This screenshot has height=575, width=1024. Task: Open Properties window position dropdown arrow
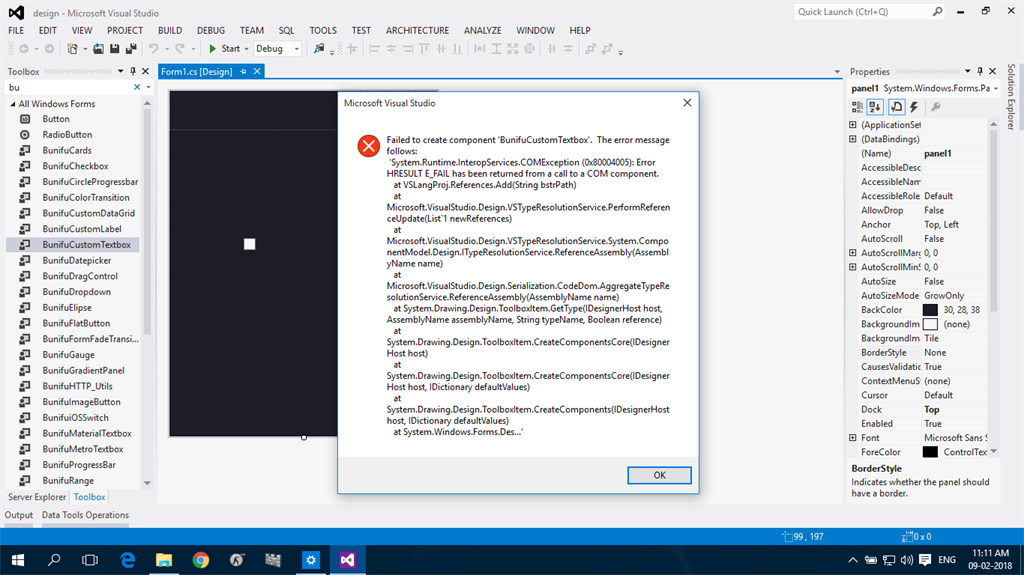[967, 71]
